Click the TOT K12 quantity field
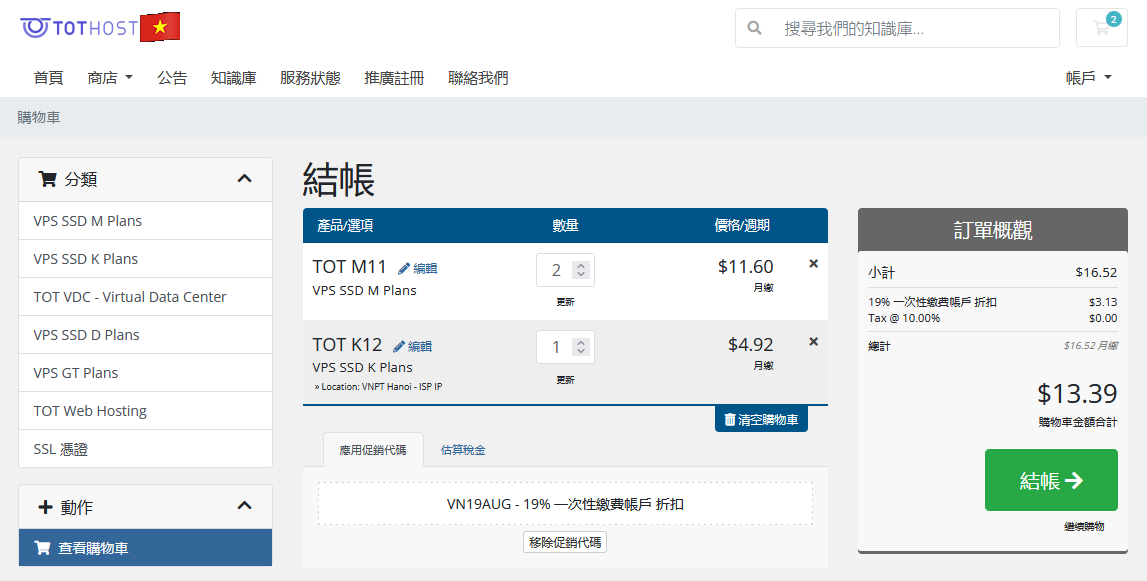The height and width of the screenshot is (581, 1147). [565, 347]
